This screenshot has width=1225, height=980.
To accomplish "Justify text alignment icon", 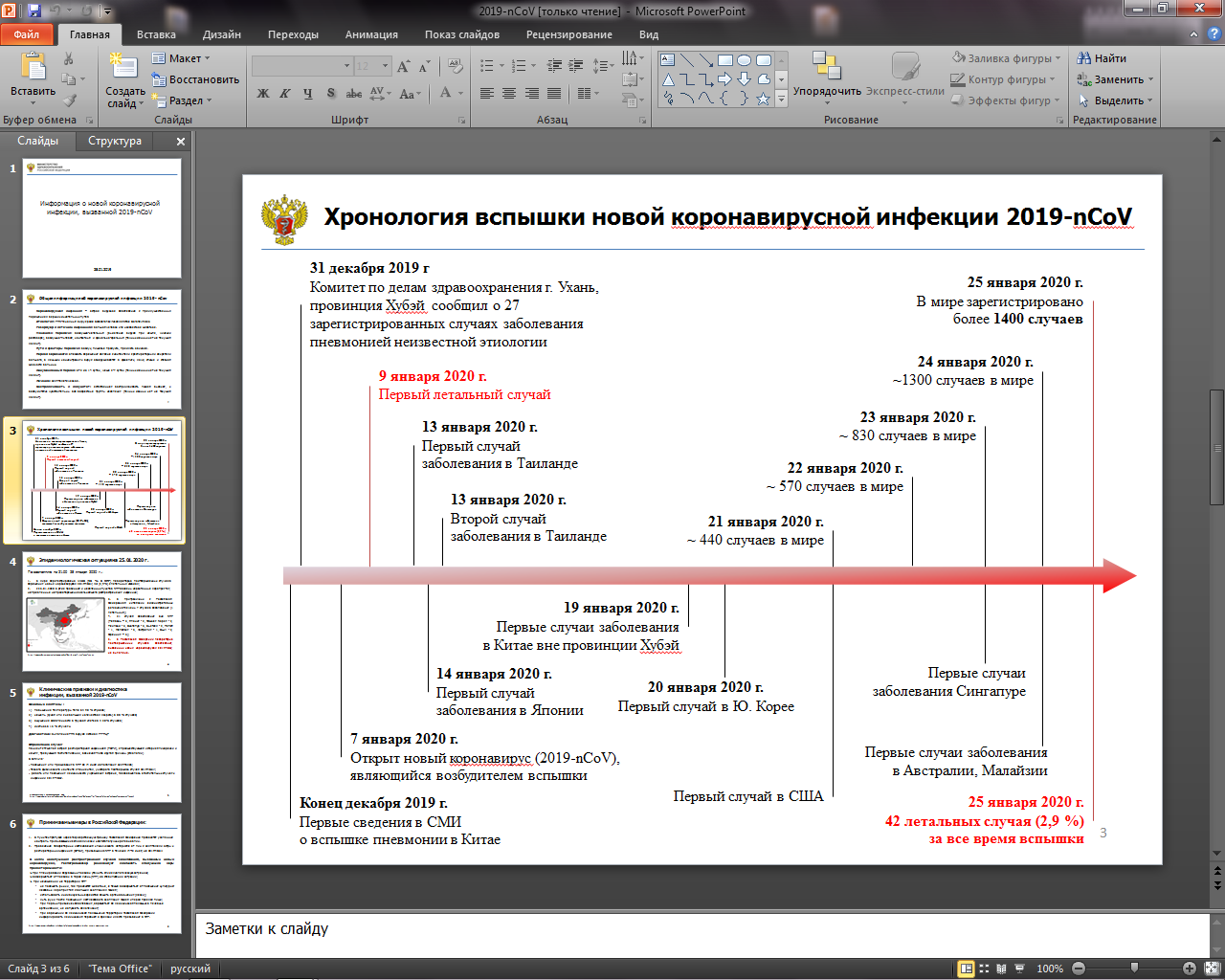I will coord(554,94).
